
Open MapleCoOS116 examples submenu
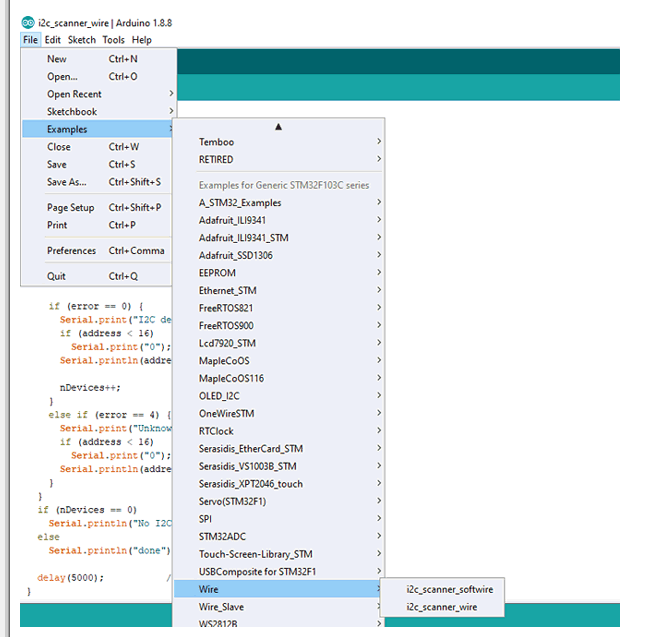(278, 378)
